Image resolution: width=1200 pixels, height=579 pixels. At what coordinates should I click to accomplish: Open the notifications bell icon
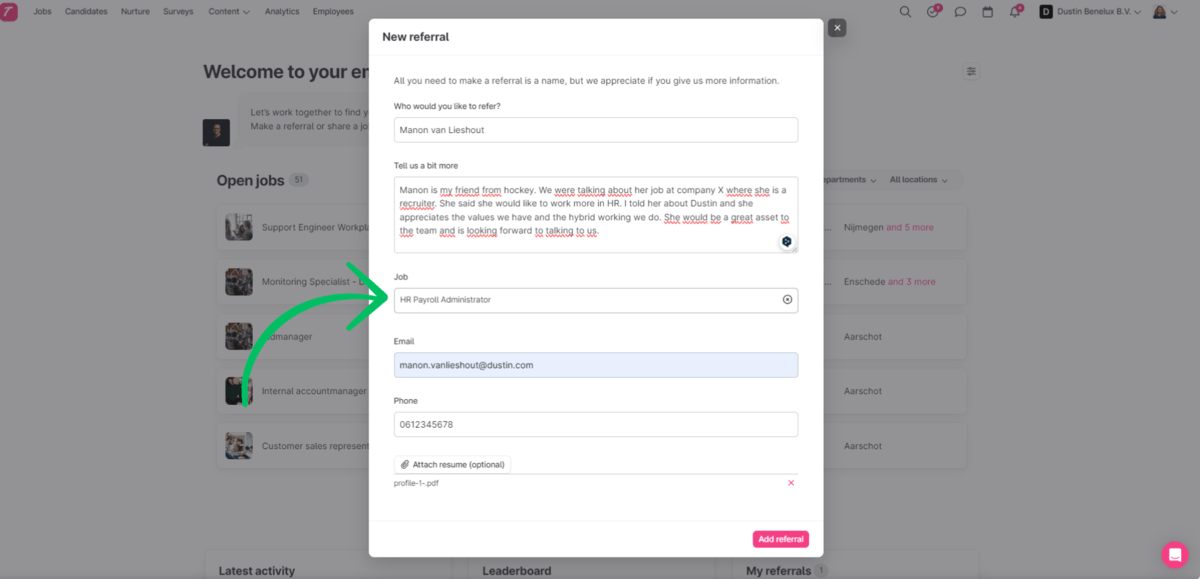coord(1015,12)
